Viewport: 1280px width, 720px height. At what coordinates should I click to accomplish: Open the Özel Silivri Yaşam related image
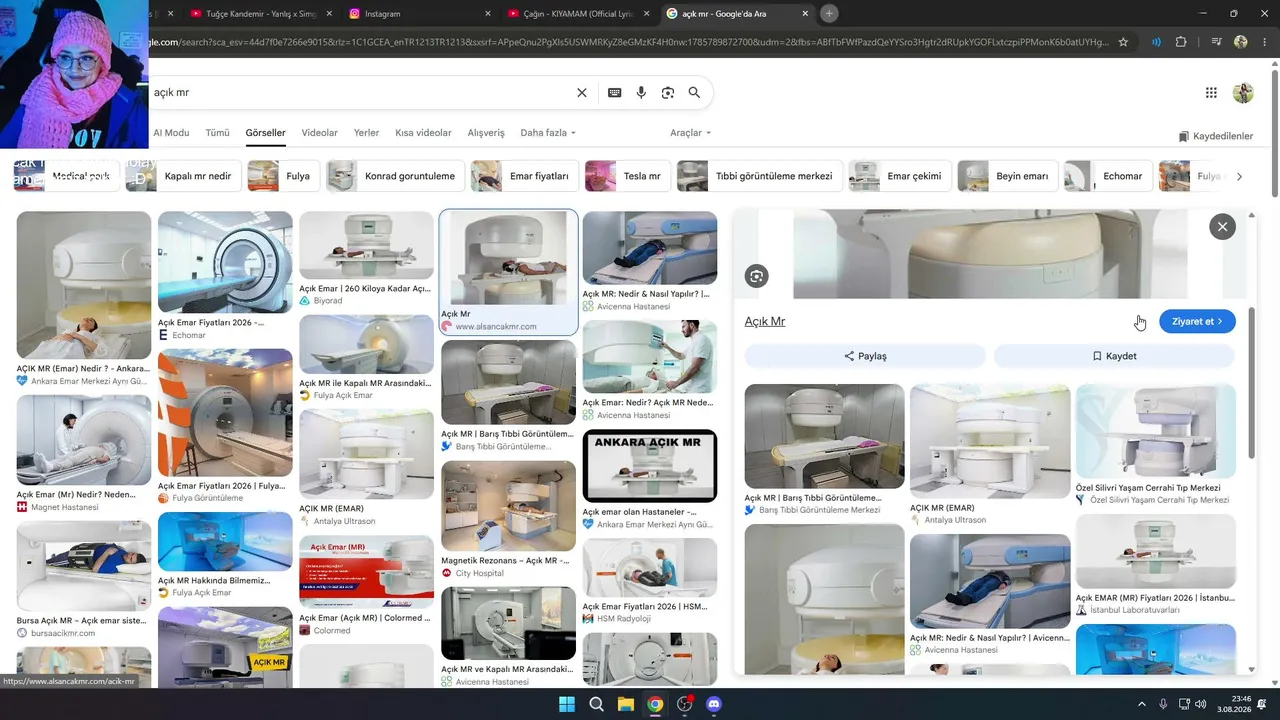pyautogui.click(x=1156, y=432)
